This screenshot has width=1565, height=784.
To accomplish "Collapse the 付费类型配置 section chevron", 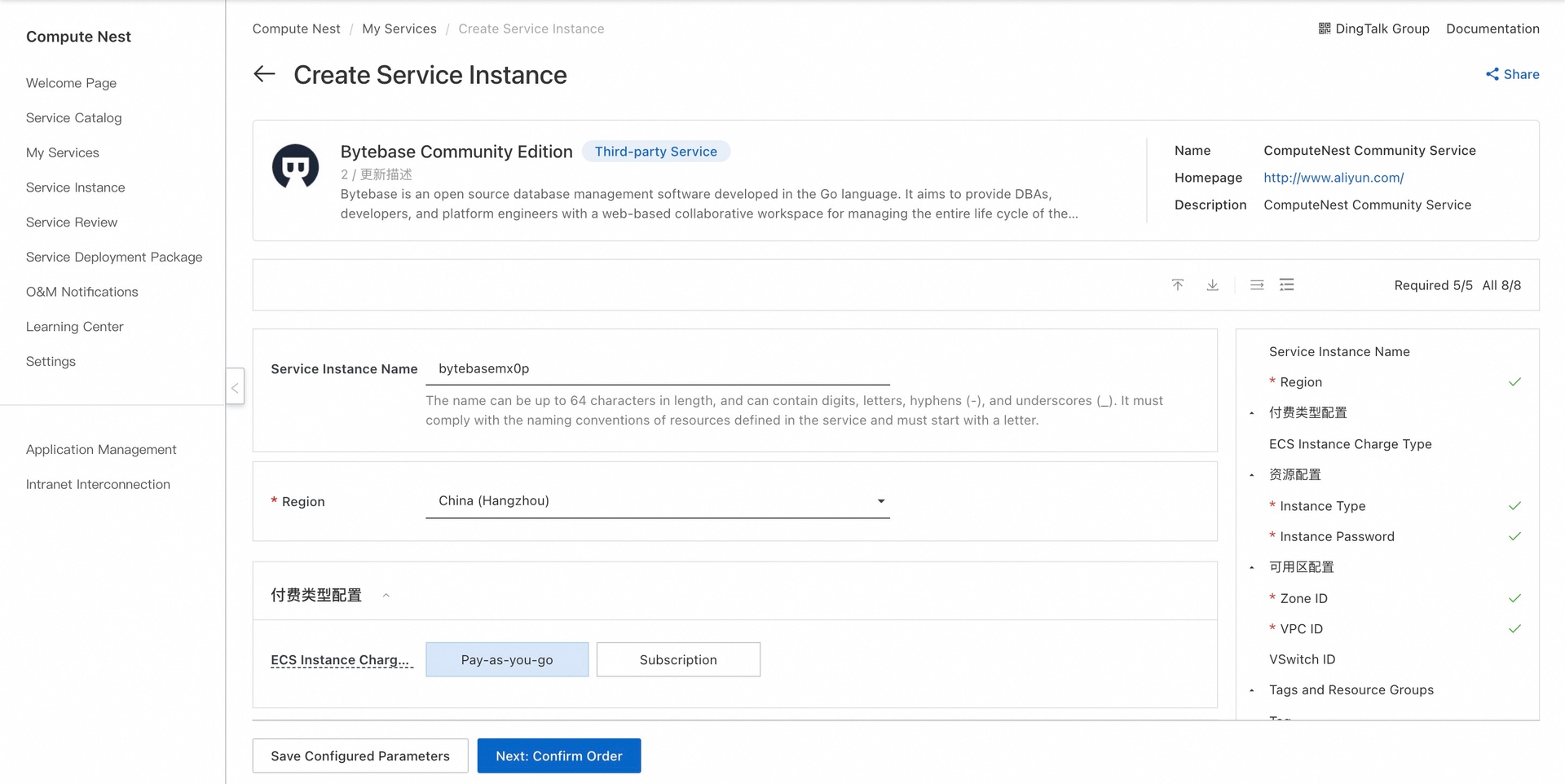I will (x=386, y=596).
